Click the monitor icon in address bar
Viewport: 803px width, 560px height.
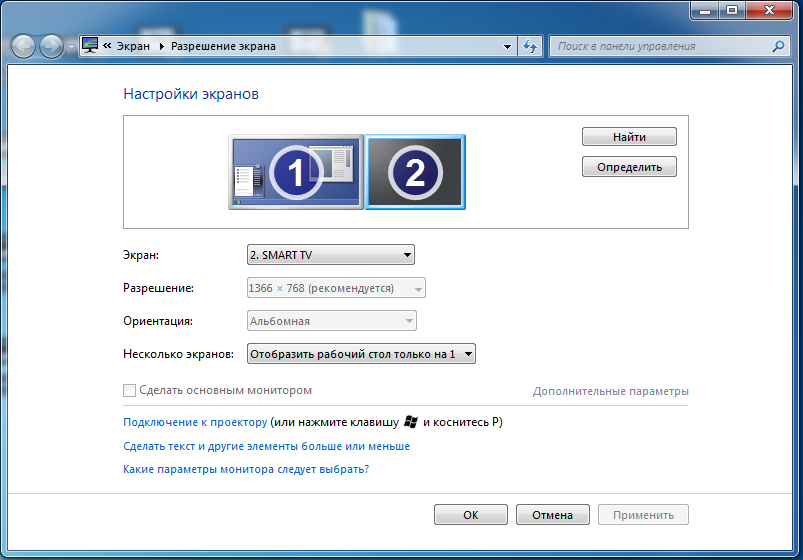[90, 46]
